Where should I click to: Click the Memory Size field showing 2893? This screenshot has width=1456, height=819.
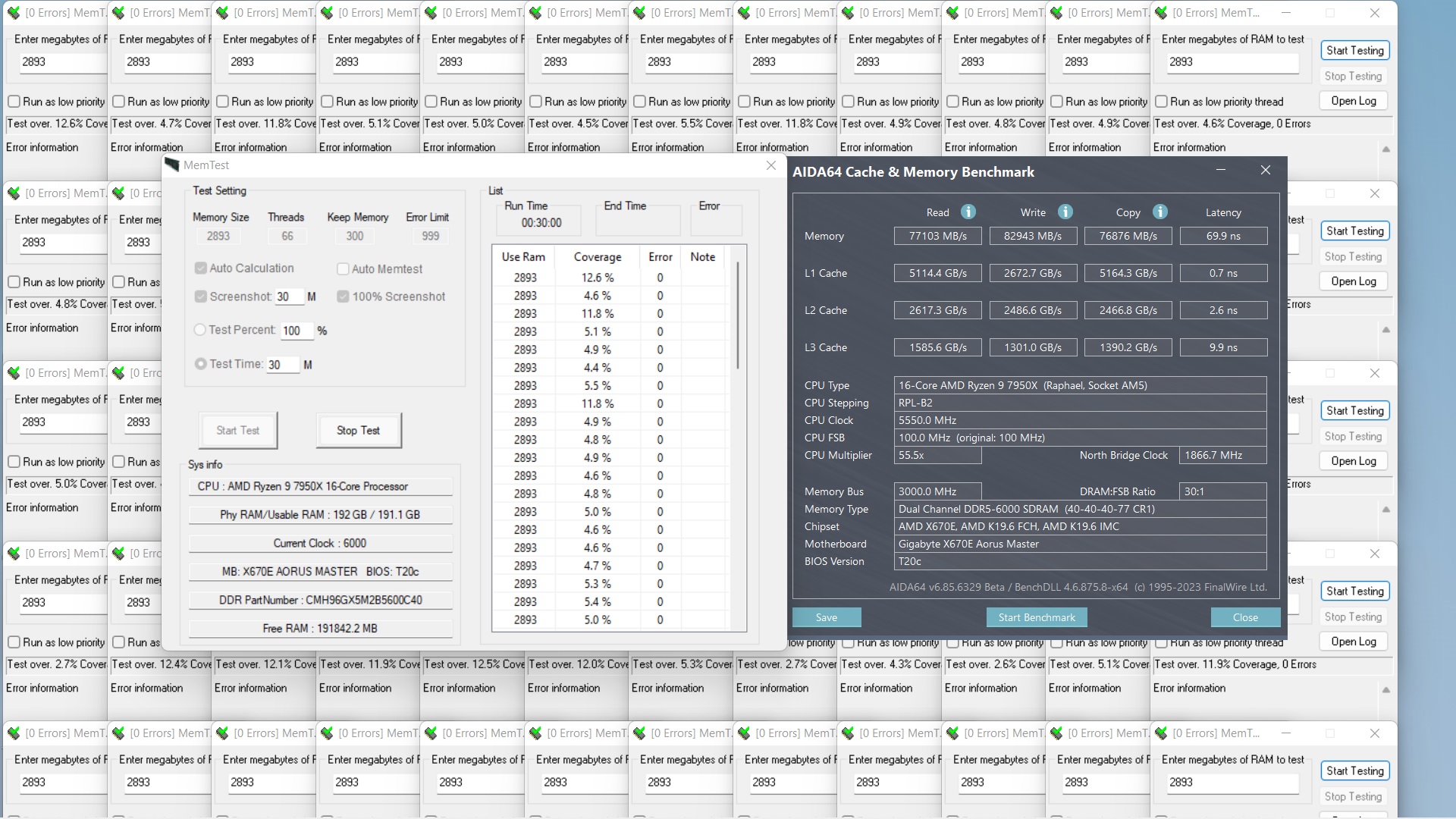(x=218, y=236)
